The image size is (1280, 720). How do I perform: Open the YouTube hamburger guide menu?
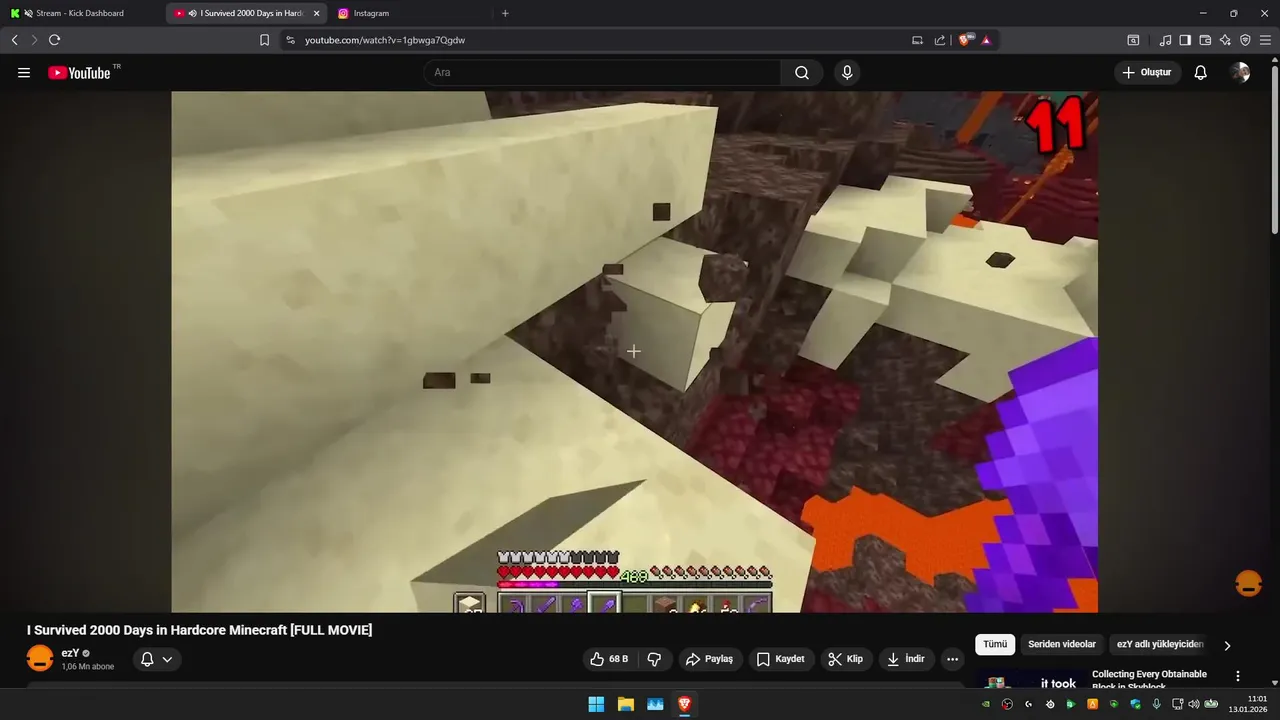pyautogui.click(x=24, y=73)
